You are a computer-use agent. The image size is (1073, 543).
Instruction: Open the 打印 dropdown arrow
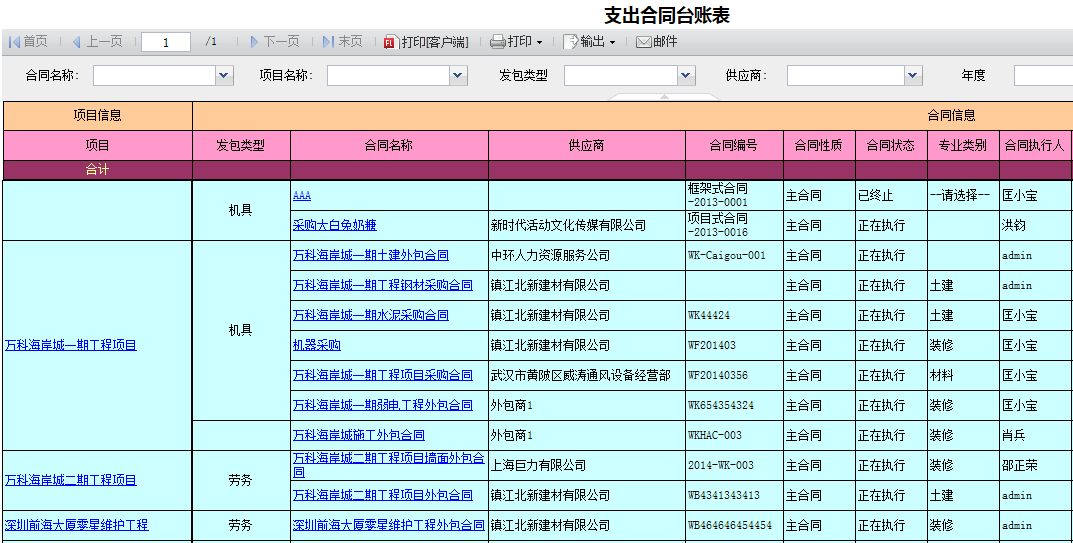(539, 42)
